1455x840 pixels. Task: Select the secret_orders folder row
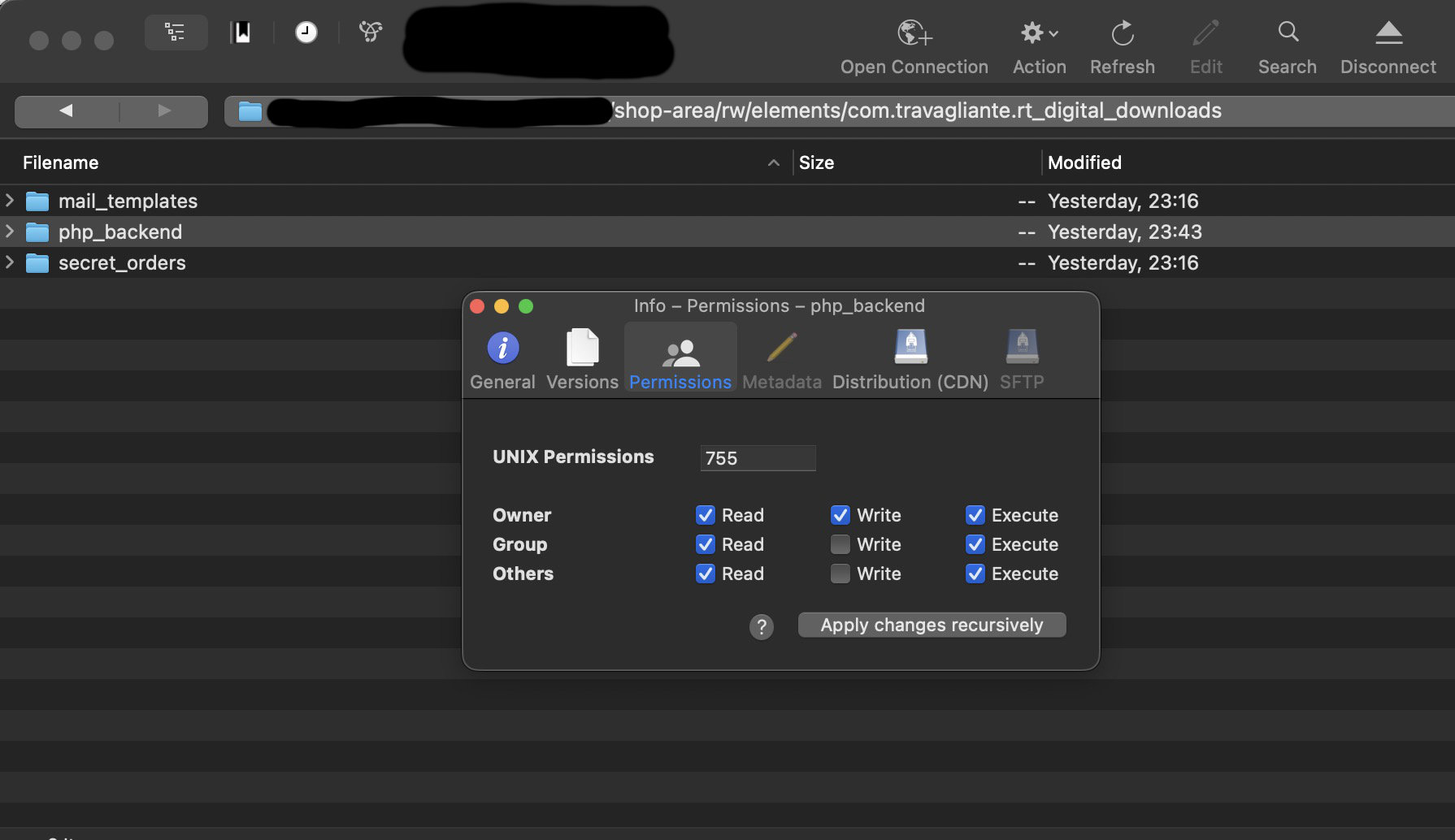(x=727, y=262)
